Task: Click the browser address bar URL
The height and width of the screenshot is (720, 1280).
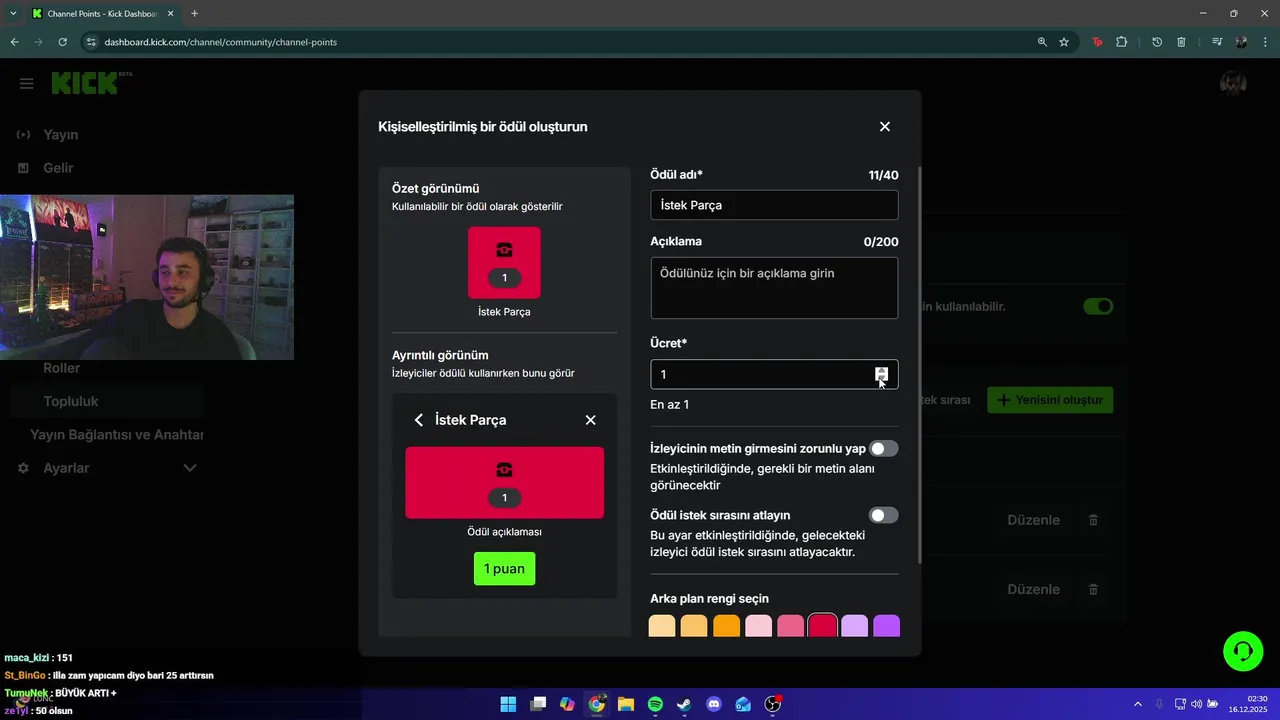Action: tap(220, 42)
